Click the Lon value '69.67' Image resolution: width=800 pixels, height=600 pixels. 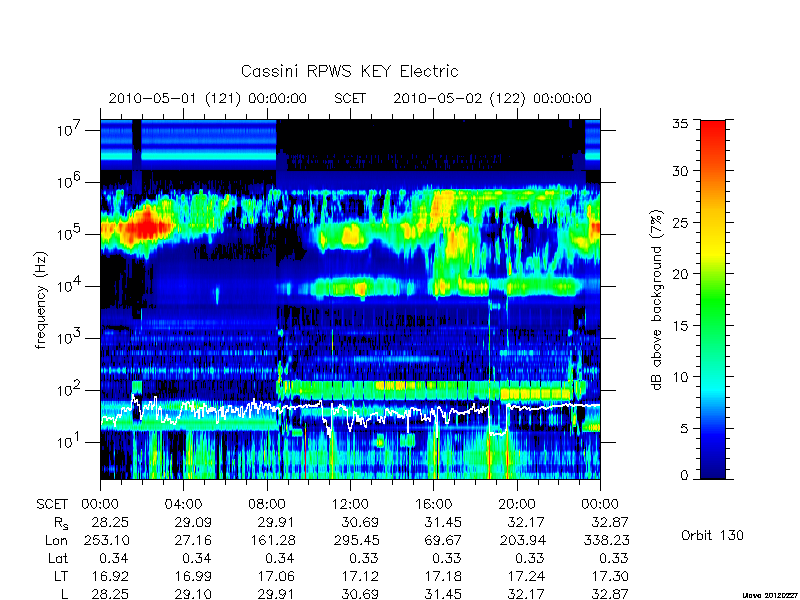(x=443, y=540)
